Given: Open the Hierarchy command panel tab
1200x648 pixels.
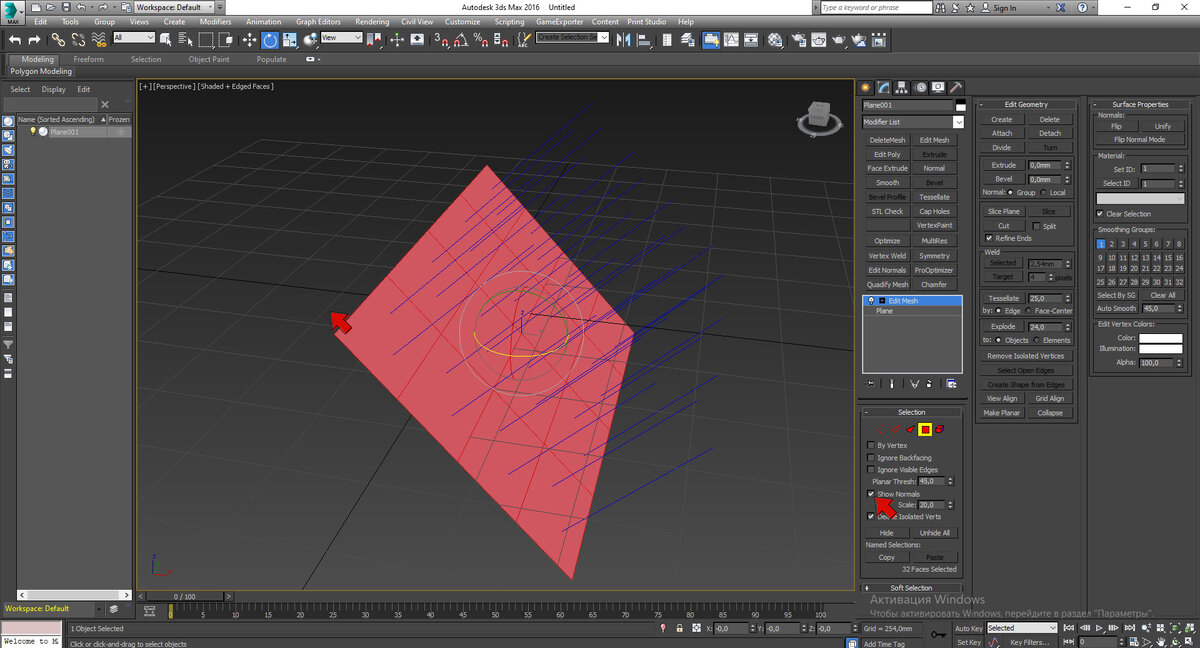Looking at the screenshot, I should (x=901, y=87).
